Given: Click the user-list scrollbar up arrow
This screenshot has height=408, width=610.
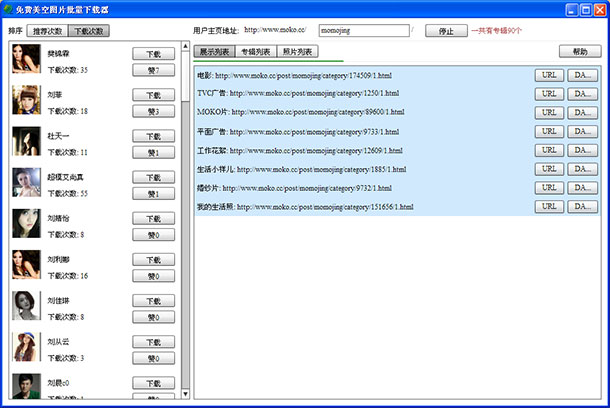Looking at the screenshot, I should (186, 47).
